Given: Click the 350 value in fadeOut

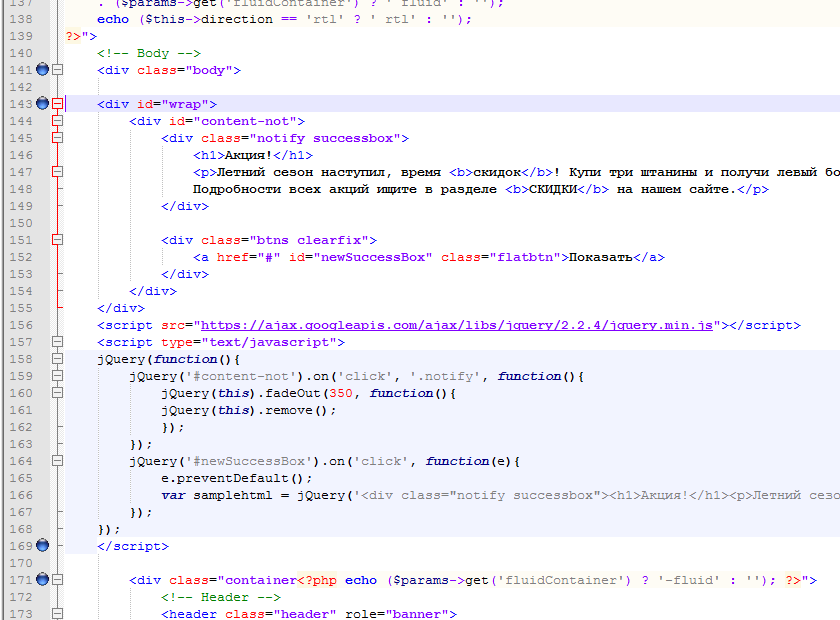Looking at the screenshot, I should coord(341,393).
